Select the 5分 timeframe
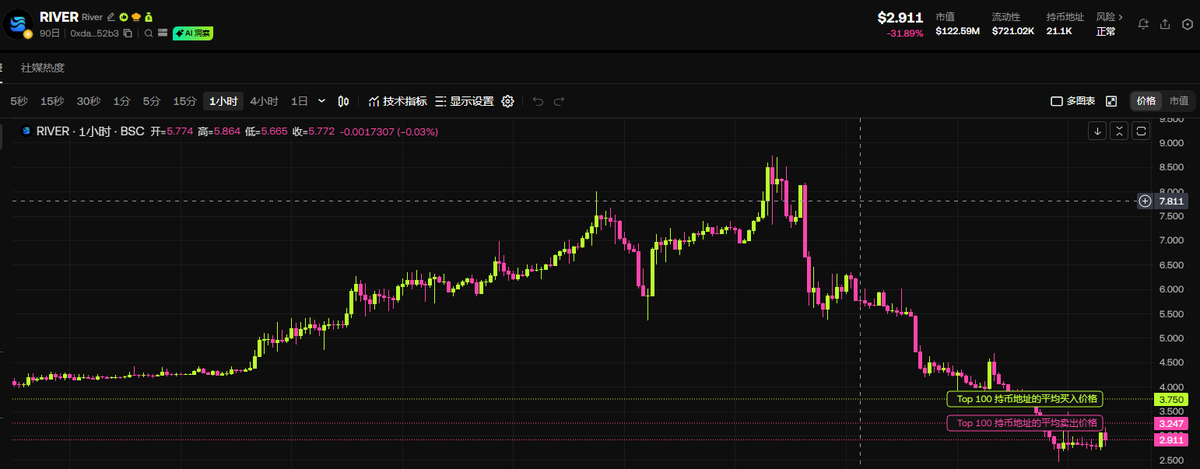The height and width of the screenshot is (469, 1200). 151,101
